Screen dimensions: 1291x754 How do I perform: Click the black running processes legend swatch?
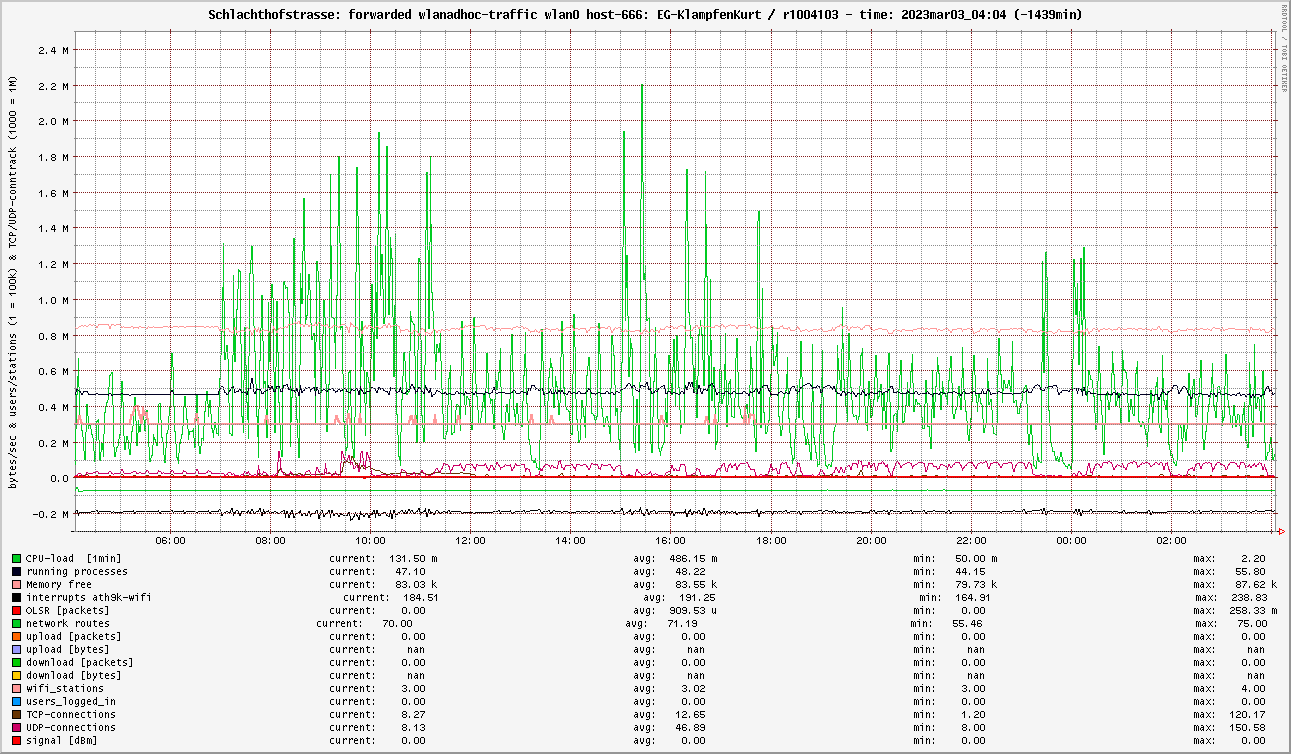tap(17, 572)
